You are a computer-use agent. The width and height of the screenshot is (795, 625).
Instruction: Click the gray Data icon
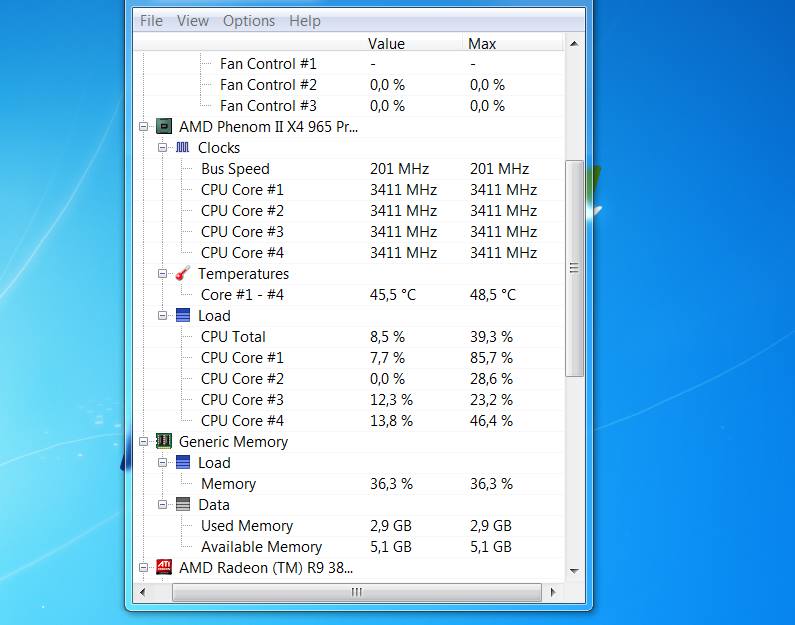pyautogui.click(x=183, y=504)
